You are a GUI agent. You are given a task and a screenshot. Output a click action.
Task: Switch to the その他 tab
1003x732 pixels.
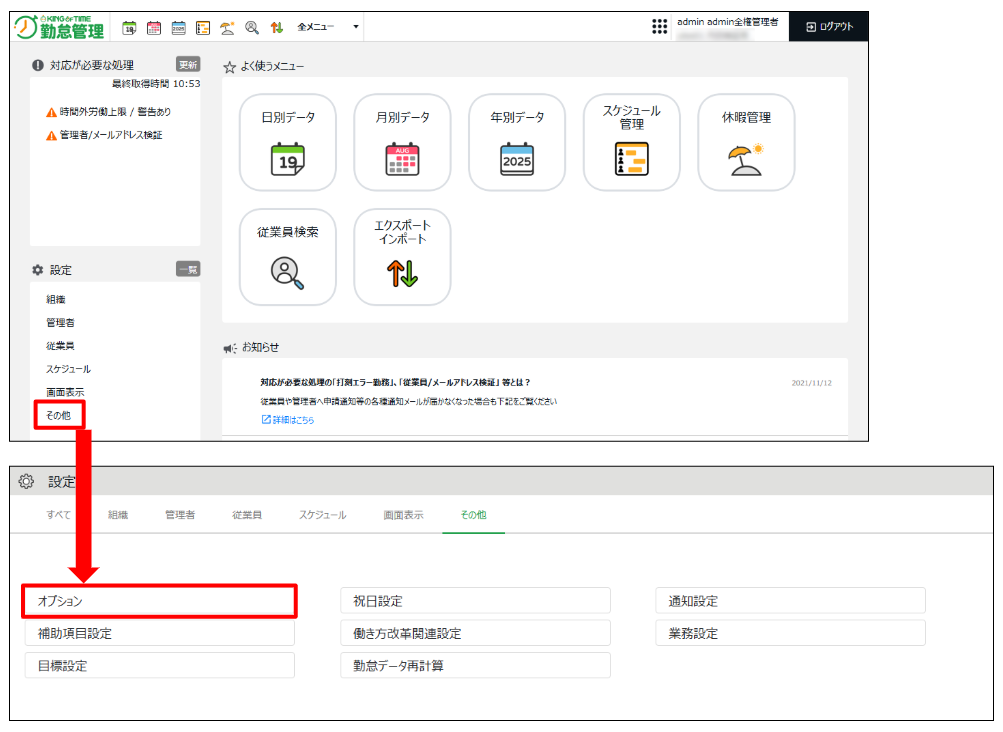pos(473,514)
